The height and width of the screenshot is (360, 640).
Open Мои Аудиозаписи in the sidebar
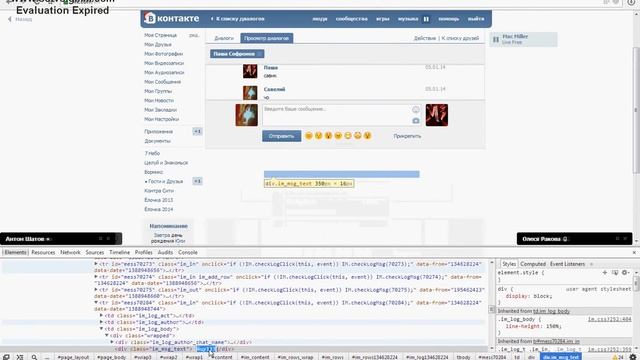pos(164,73)
